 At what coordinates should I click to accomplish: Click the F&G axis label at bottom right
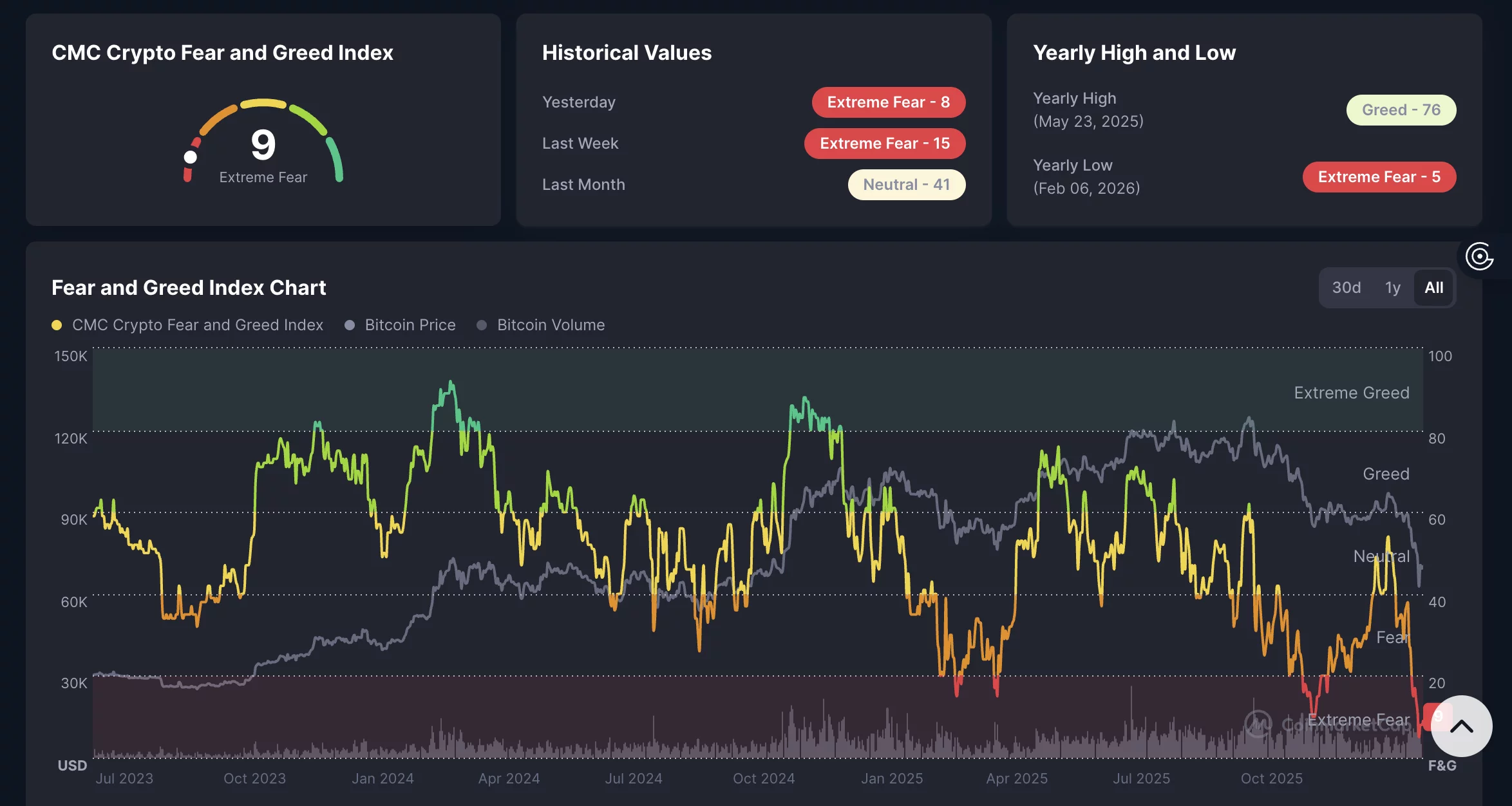(1442, 765)
